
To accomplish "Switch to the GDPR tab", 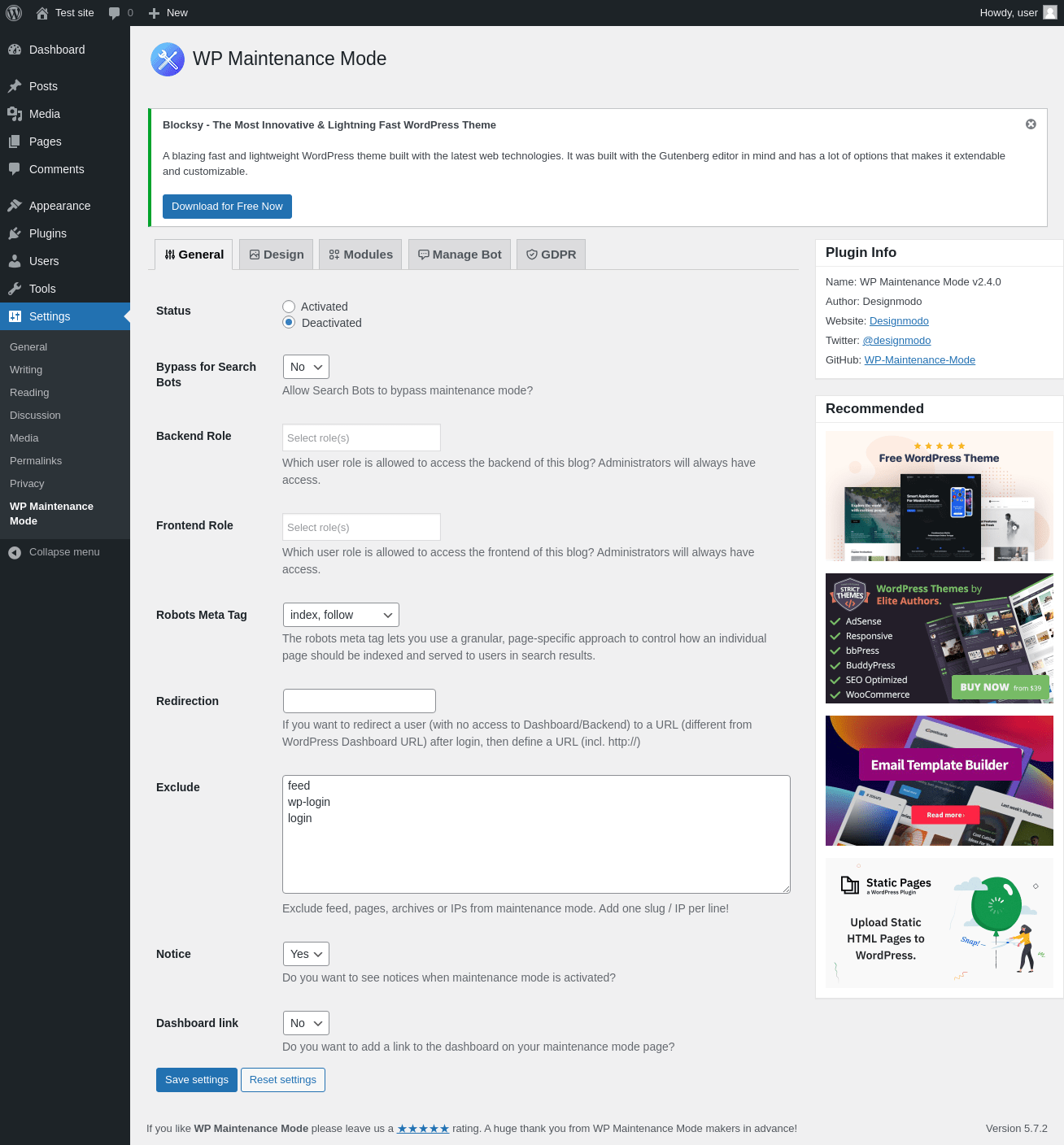I will pos(551,255).
